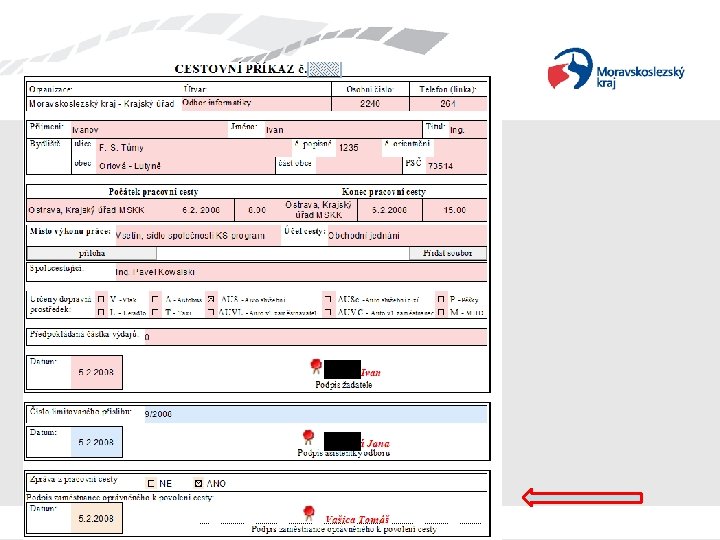Click the Počátek pracovní cesty heading

point(153,191)
